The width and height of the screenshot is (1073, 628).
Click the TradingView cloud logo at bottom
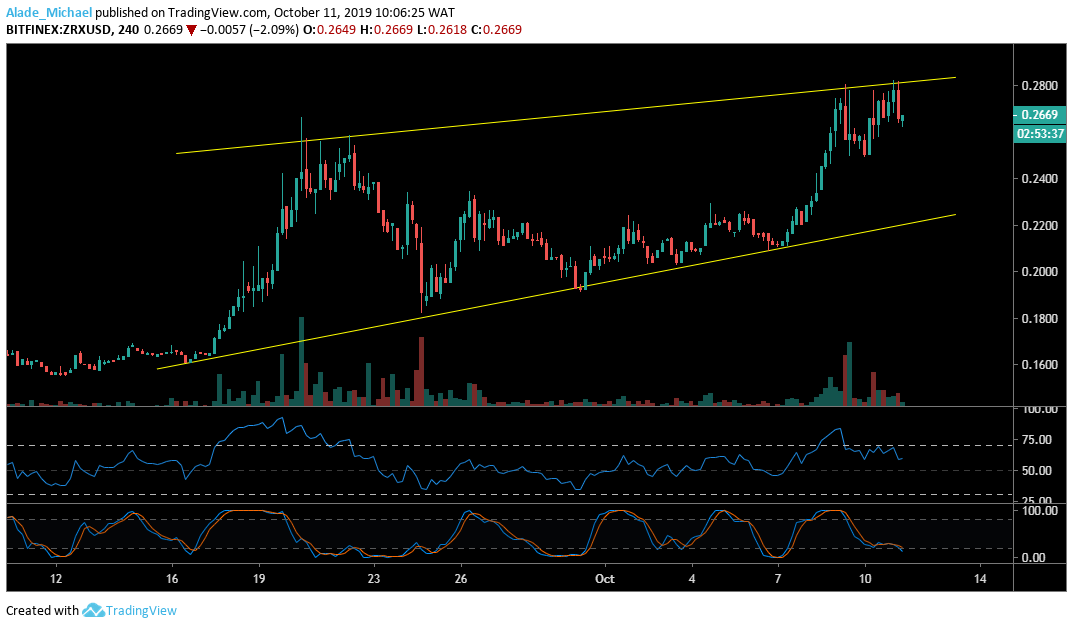(x=94, y=610)
